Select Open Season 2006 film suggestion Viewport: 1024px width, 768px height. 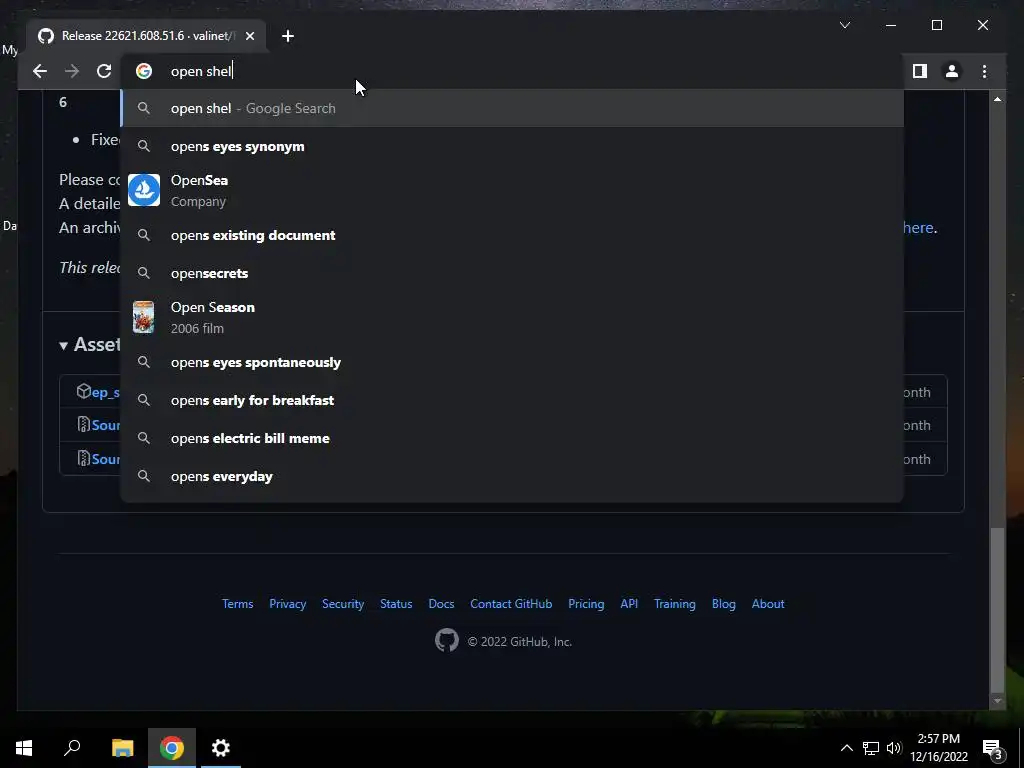513,317
